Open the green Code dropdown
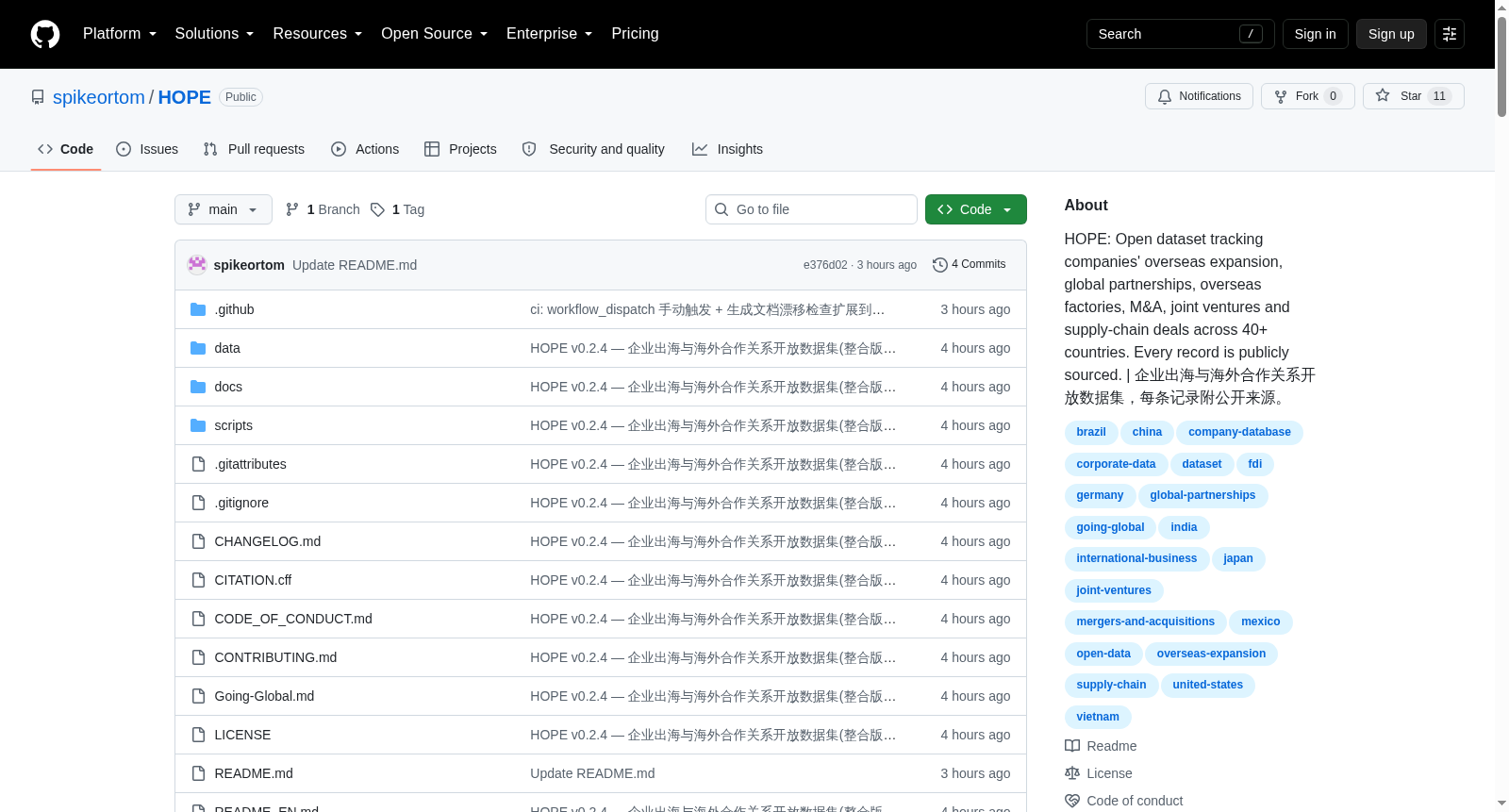Screen dimensions: 1509x812 tap(976, 209)
